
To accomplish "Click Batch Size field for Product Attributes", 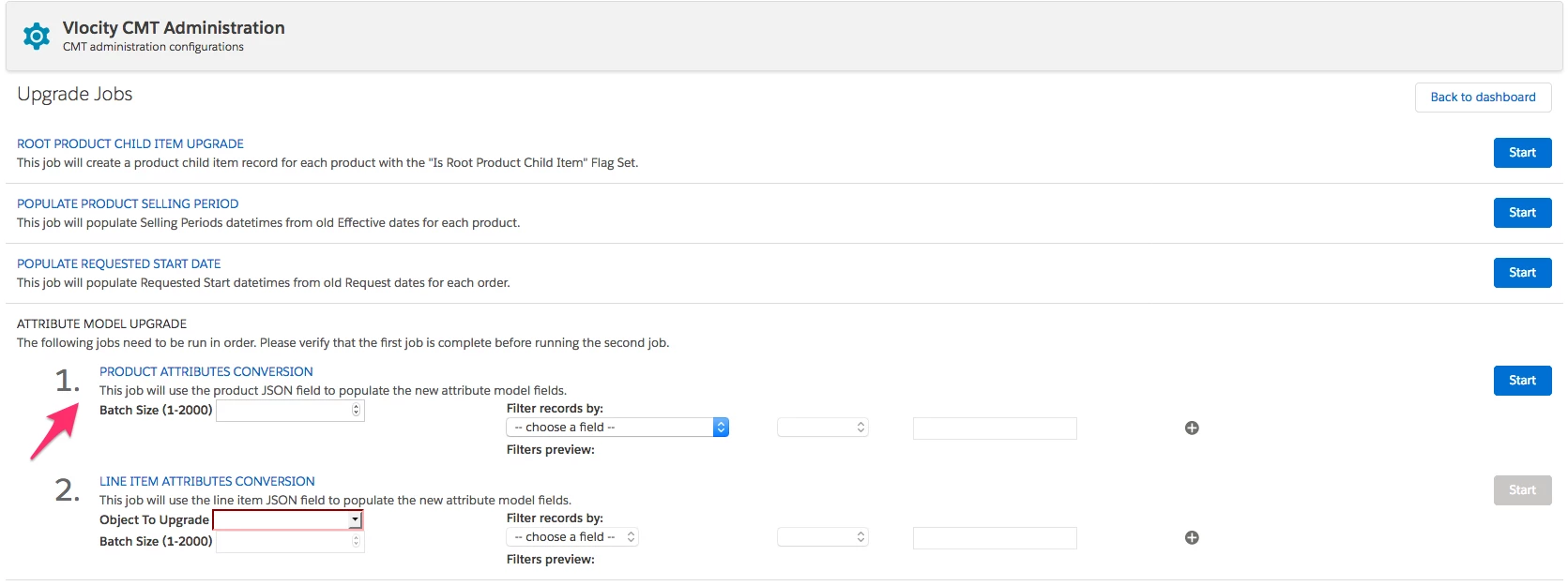I will [290, 410].
